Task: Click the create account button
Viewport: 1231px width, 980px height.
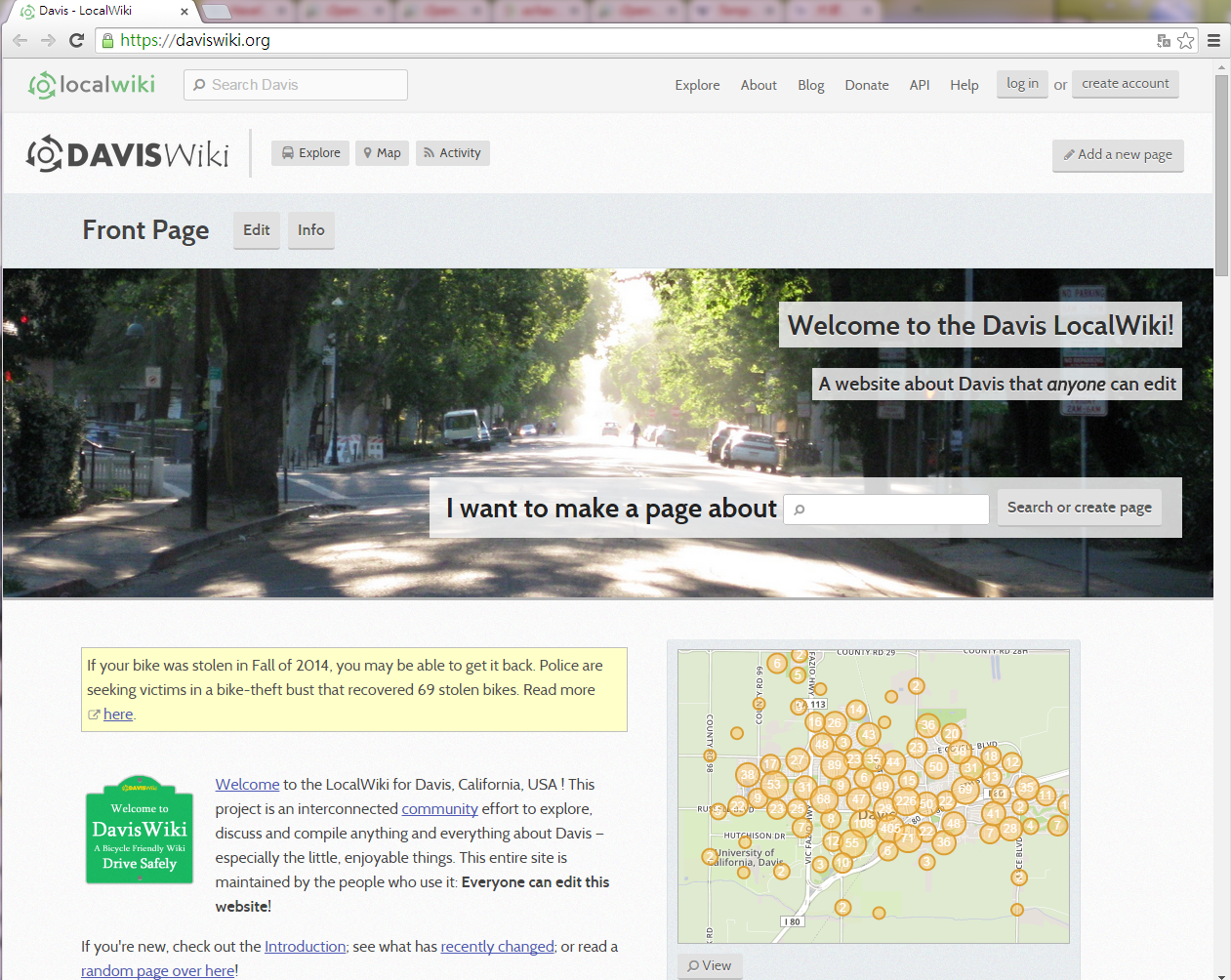Action: pyautogui.click(x=1126, y=84)
